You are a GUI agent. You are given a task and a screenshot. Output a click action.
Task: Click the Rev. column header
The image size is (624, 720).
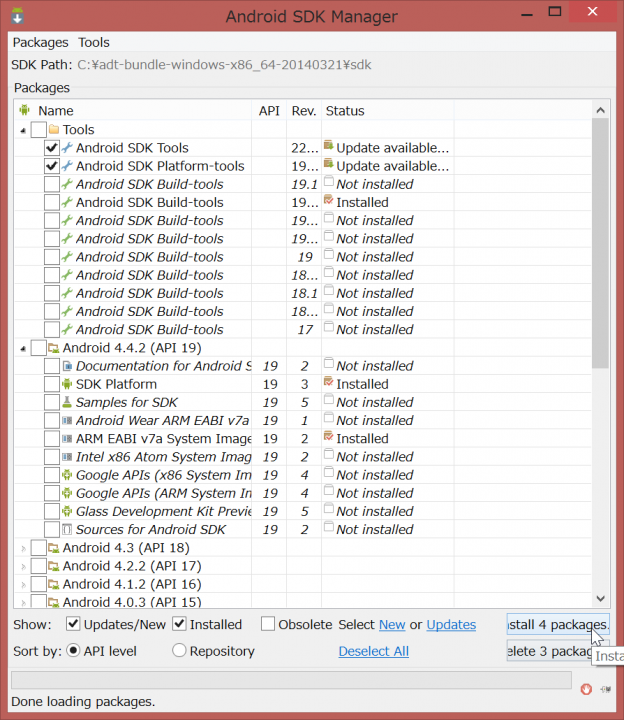pyautogui.click(x=304, y=111)
